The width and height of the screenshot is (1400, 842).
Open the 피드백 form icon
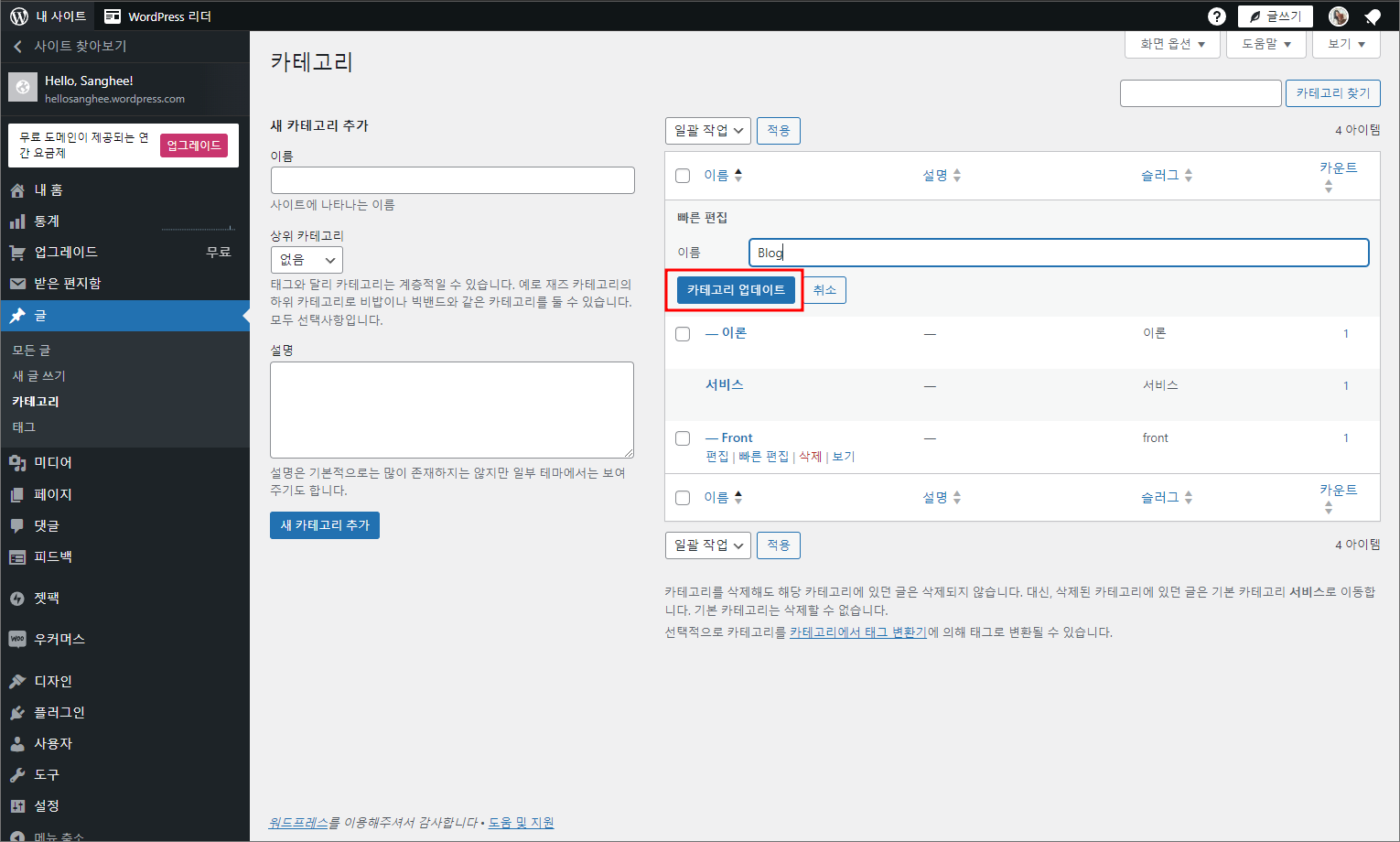coord(17,556)
